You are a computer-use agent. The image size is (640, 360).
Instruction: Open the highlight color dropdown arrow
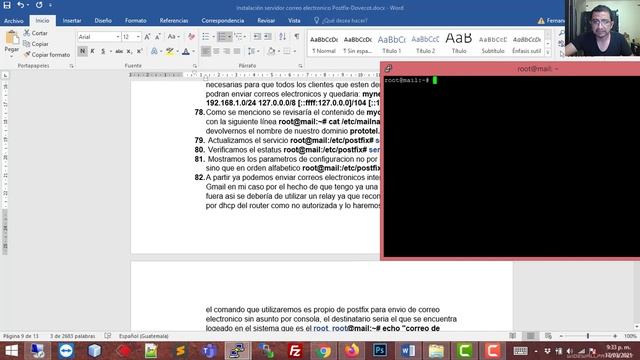click(x=178, y=51)
